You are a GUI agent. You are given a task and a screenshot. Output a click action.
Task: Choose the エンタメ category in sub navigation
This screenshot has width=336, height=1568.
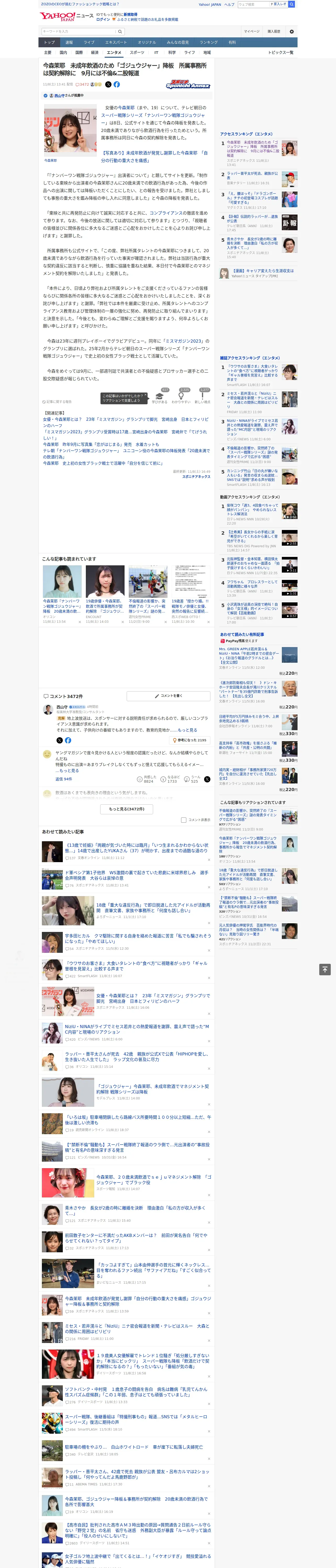[x=114, y=53]
